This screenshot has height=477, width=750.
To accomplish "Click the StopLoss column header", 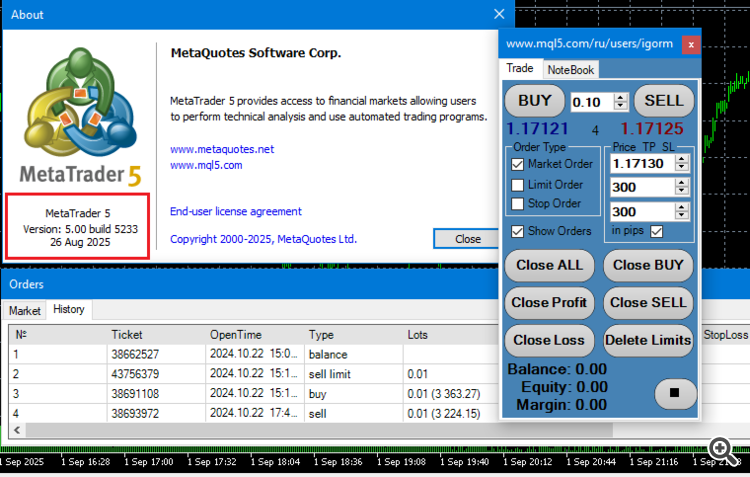I will click(x=725, y=335).
